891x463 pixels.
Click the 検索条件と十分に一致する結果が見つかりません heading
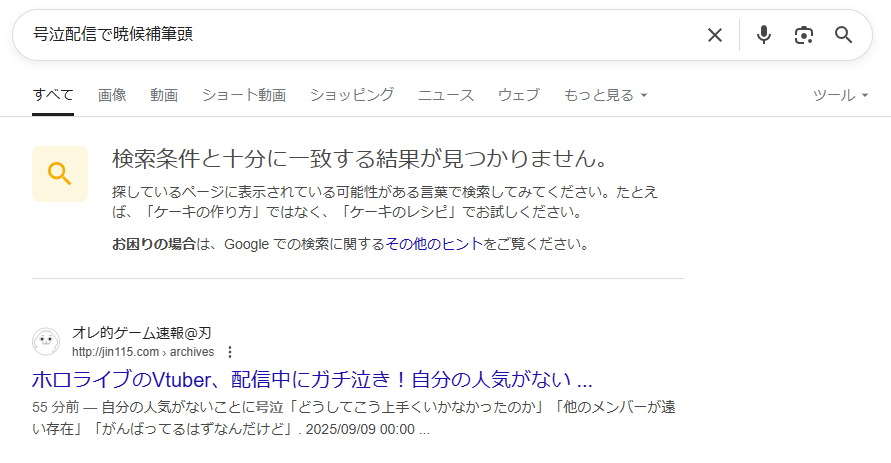point(361,158)
